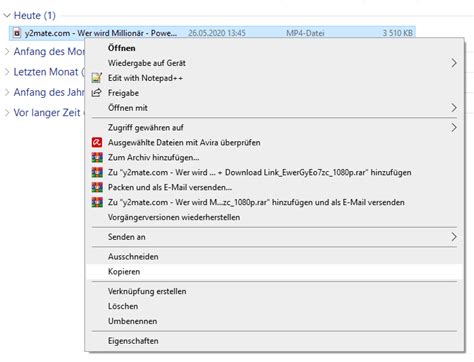Select Zugriff gewähren auf entry
Screen dimensions: 474x362
tap(274, 128)
